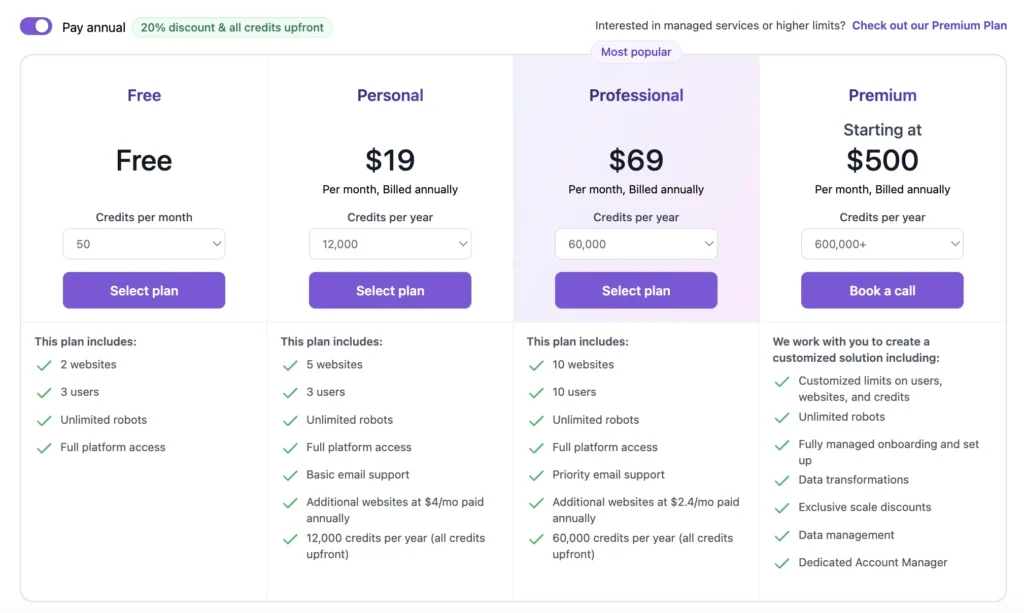This screenshot has width=1024, height=613.
Task: Click the checkmark beside 10 users
Action: click(x=536, y=393)
